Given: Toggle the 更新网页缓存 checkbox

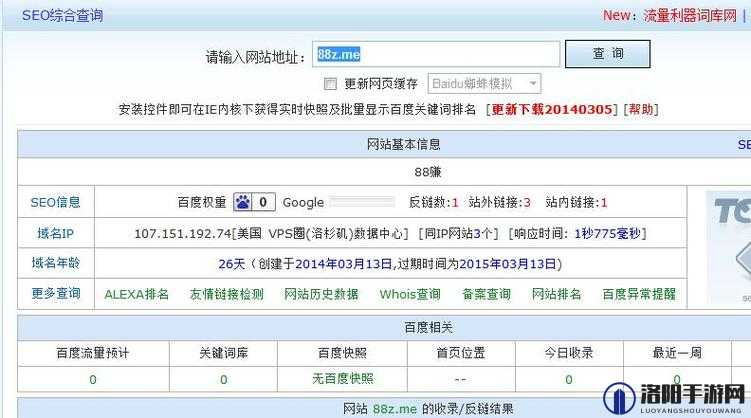Looking at the screenshot, I should point(330,84).
